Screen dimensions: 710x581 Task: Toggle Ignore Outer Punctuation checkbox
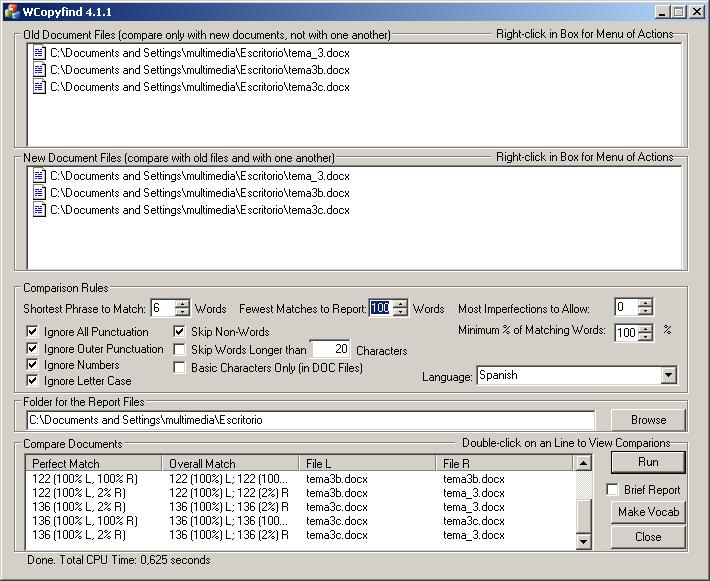pos(32,348)
